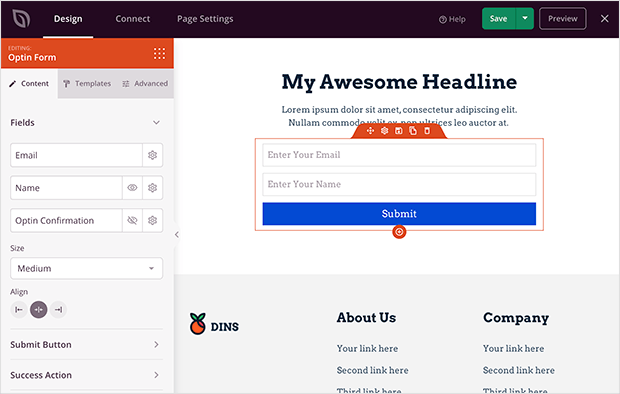Align form to the left
620x394 pixels.
(19, 309)
